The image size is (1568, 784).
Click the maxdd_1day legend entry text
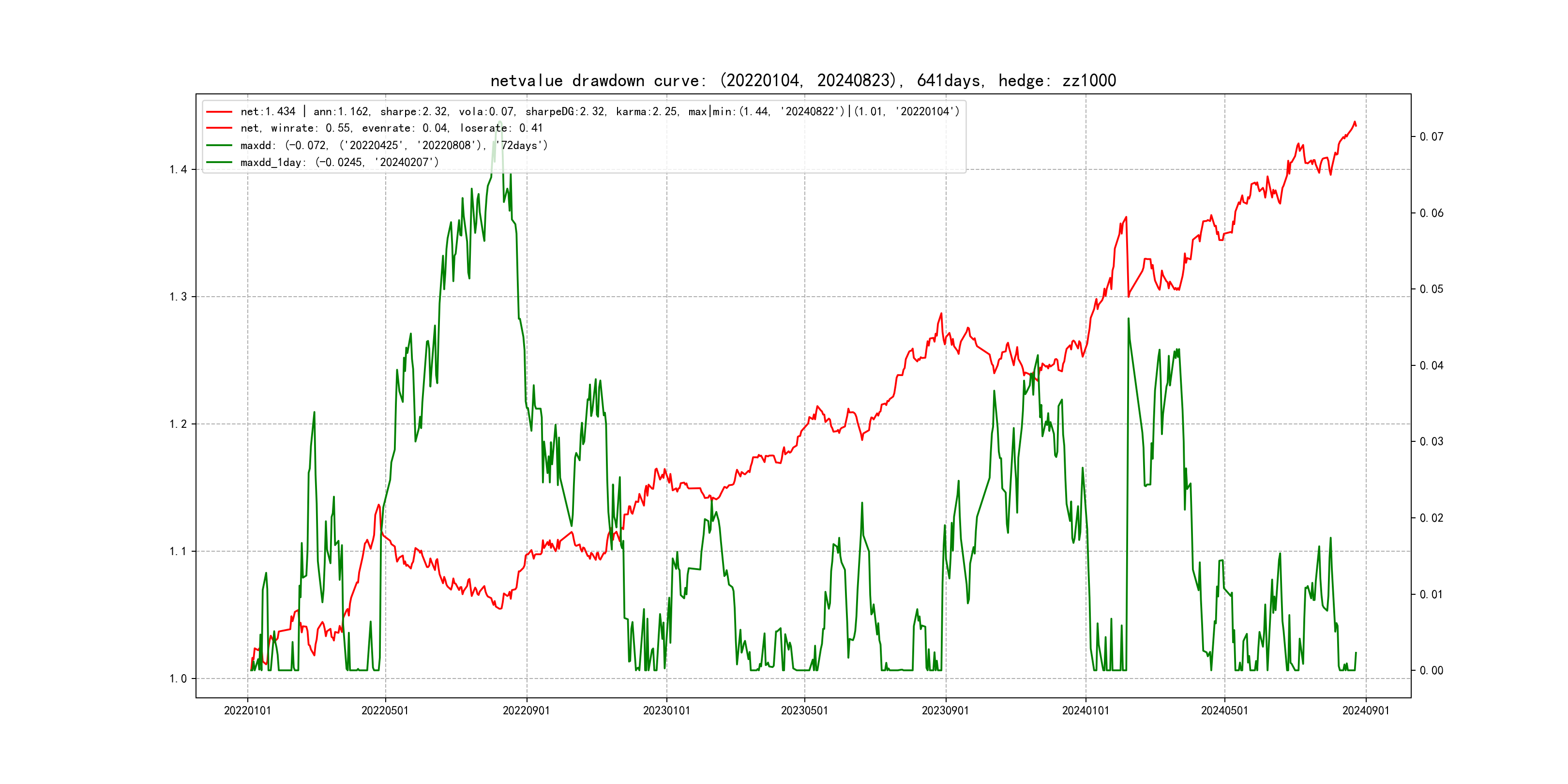(x=339, y=162)
